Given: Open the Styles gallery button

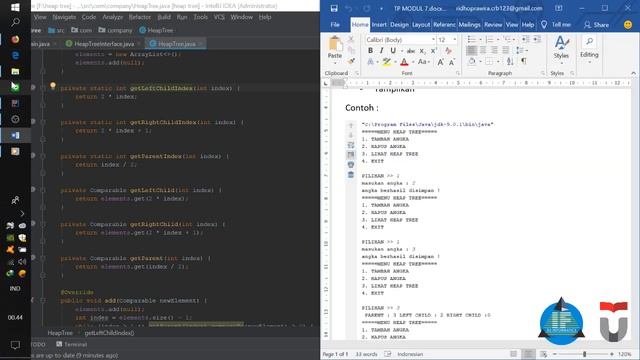Looking at the screenshot, I should click(561, 48).
